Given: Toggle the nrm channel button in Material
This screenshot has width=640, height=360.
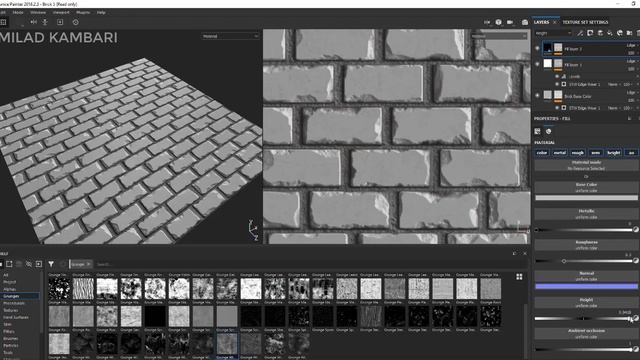Looking at the screenshot, I should click(x=596, y=153).
